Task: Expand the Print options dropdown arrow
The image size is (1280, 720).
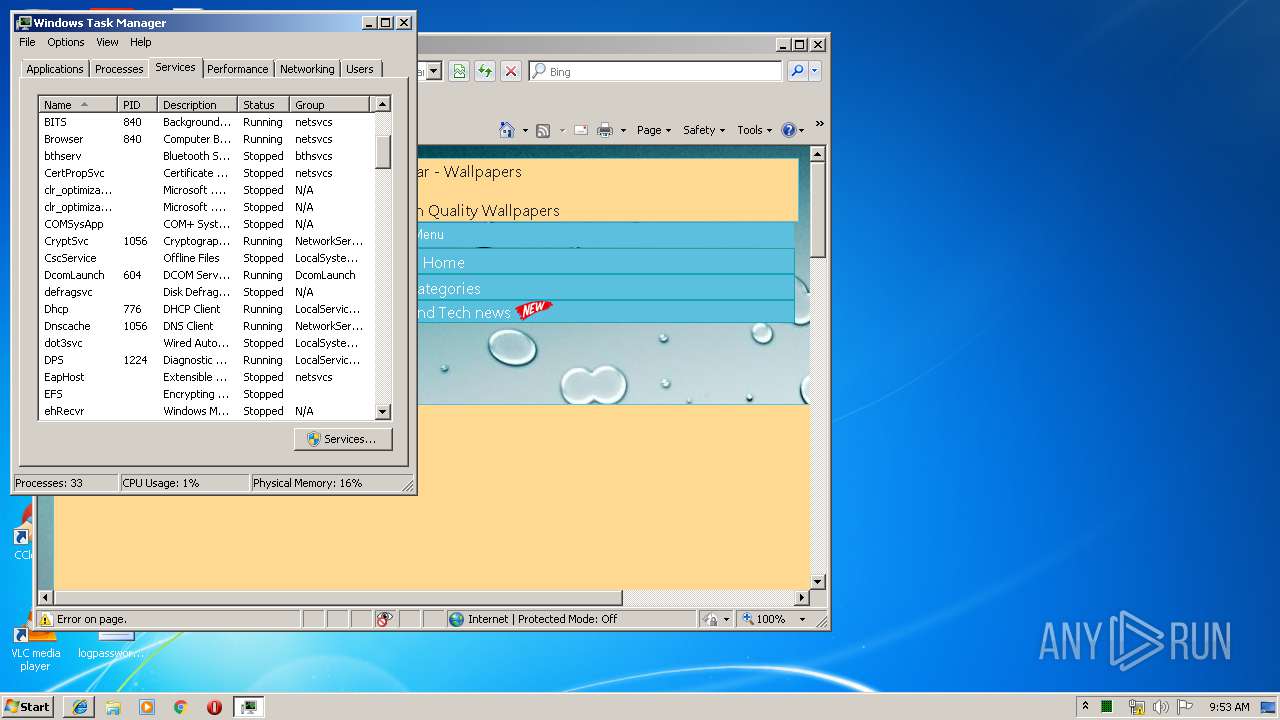Action: pyautogui.click(x=623, y=130)
